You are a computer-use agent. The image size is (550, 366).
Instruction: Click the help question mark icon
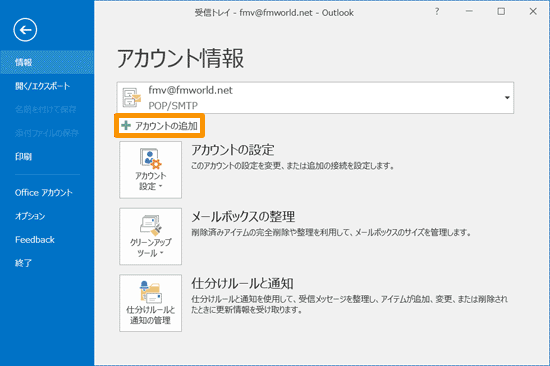point(437,12)
